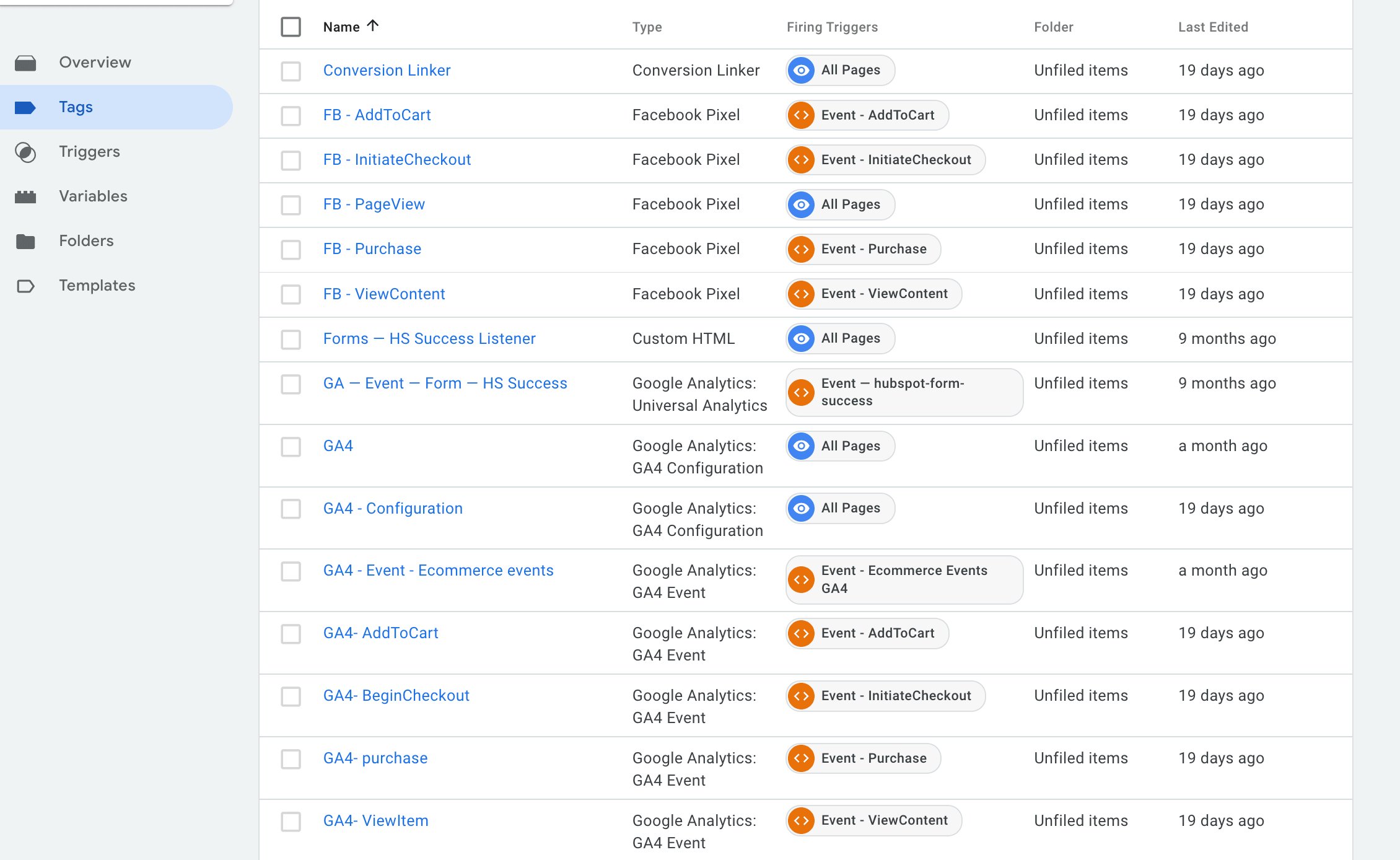Click the Event - Ecommerce Events GA4 trigger badge

903,579
